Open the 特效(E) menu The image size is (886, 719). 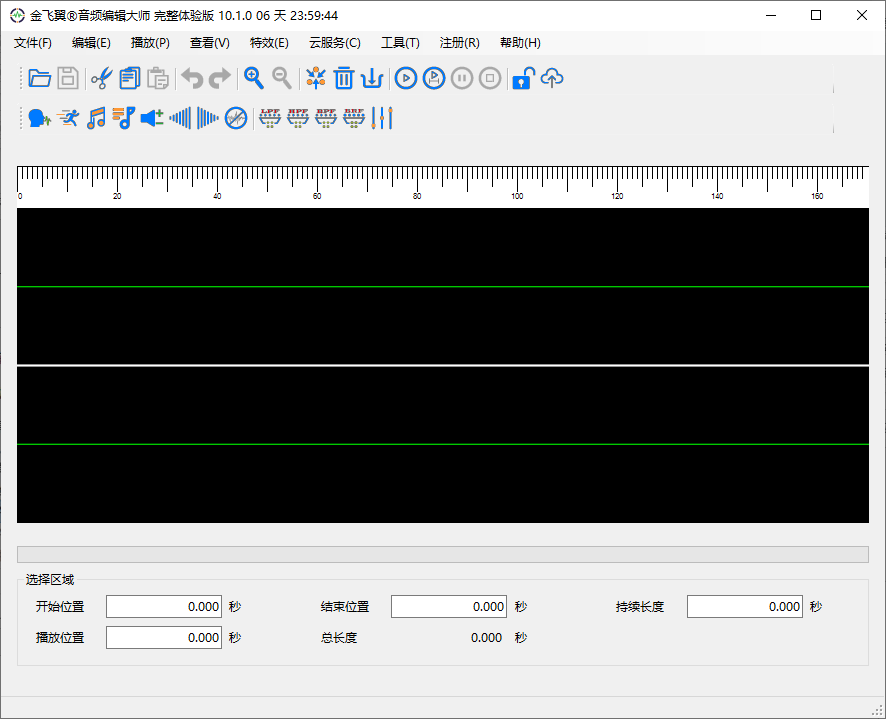tap(269, 43)
